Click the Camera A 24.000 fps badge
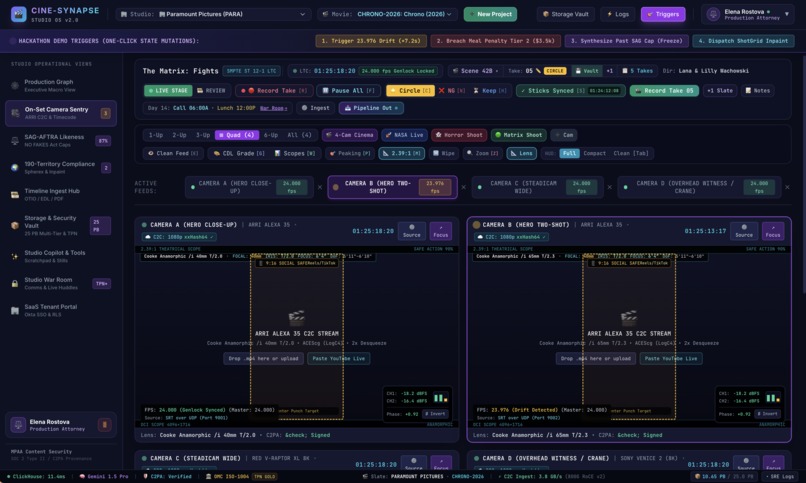 click(291, 187)
